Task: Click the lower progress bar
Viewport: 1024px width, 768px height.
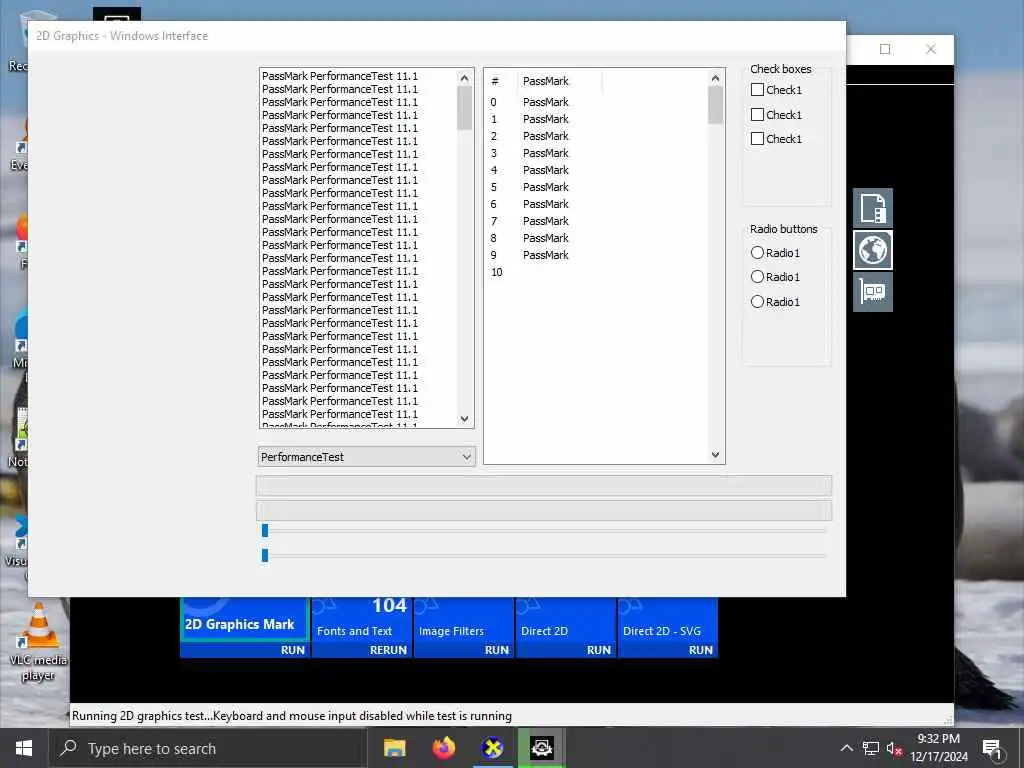Action: 543,511
